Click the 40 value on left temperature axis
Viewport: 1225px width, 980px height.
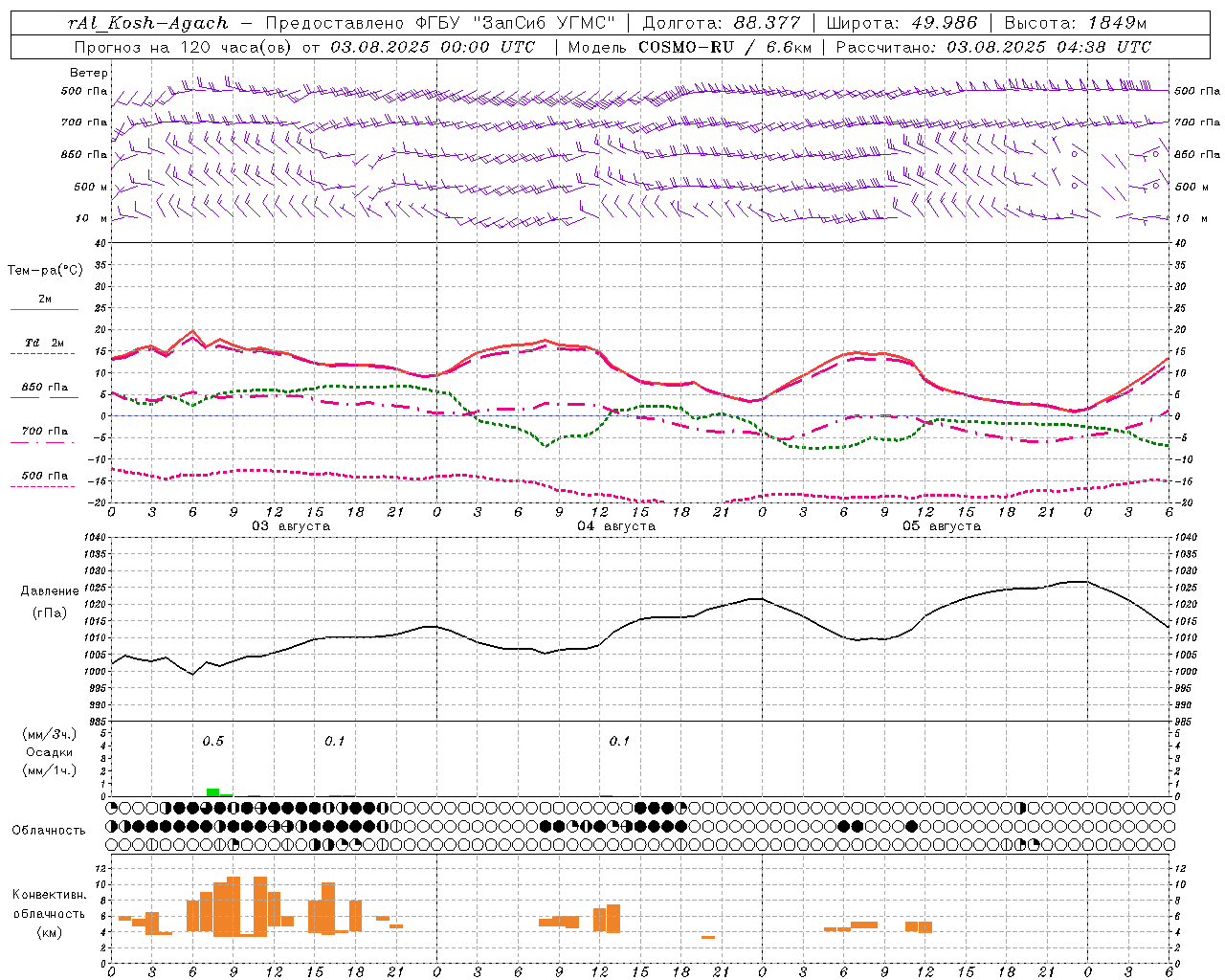click(x=100, y=243)
